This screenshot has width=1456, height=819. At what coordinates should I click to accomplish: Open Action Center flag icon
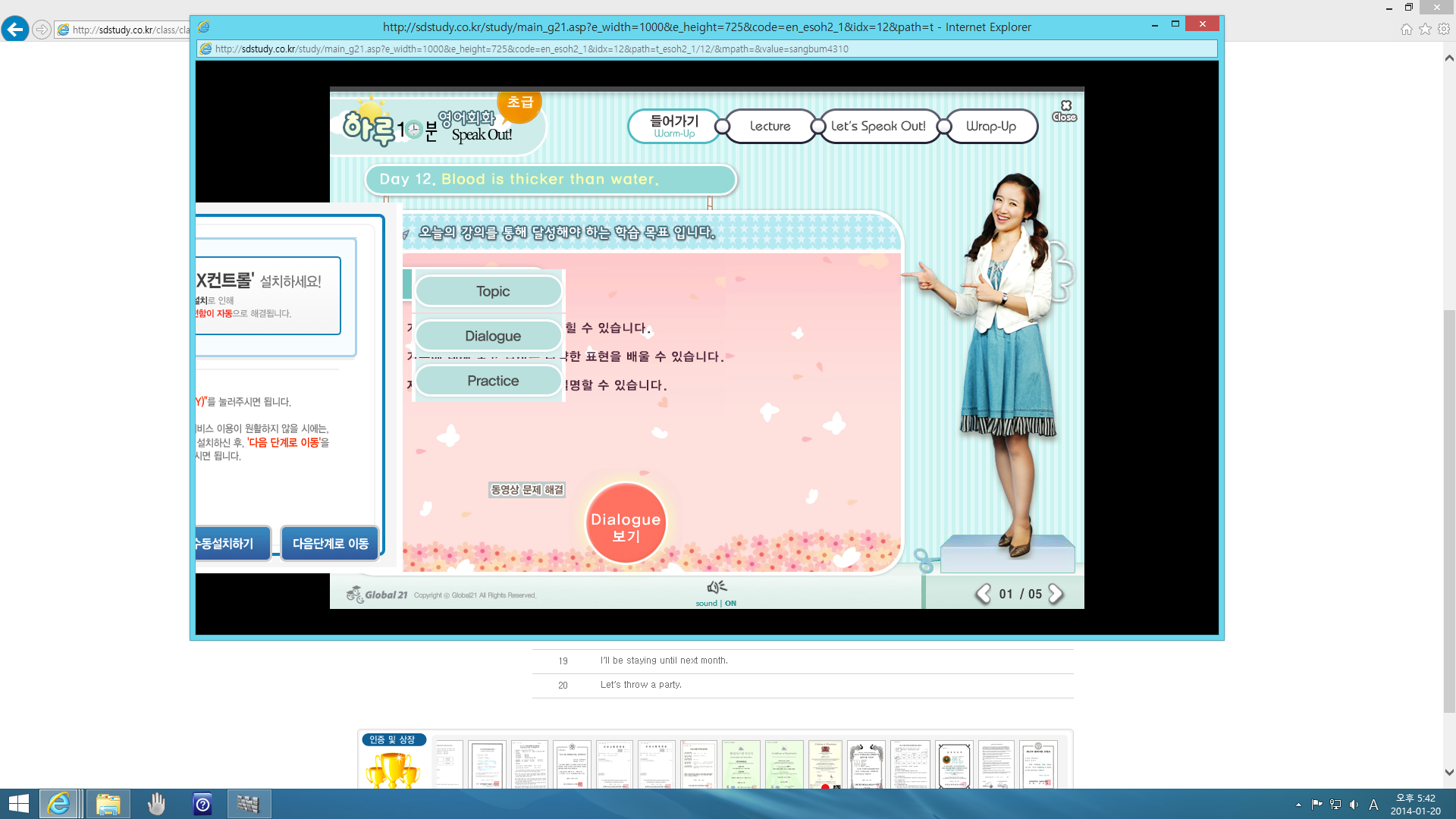[x=1316, y=805]
